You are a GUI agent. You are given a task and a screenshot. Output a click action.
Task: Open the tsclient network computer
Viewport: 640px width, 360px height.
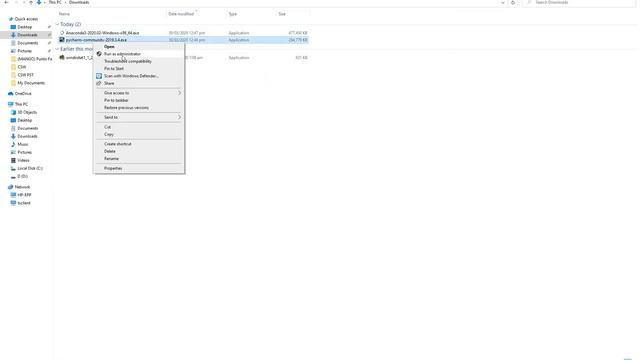point(24,203)
